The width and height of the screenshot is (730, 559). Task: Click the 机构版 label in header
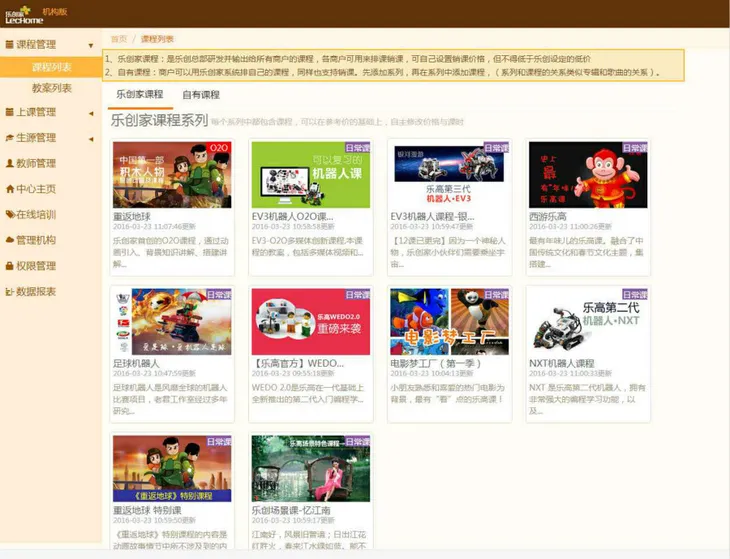tap(55, 12)
